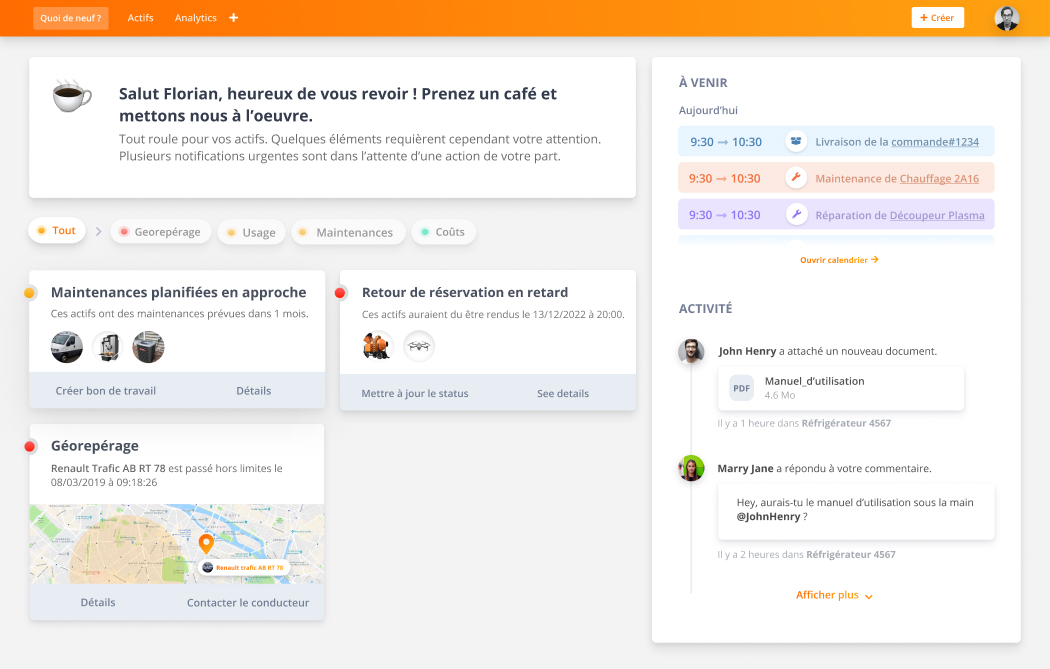Open the Analytics section
The width and height of the screenshot is (1050, 669).
click(x=194, y=17)
